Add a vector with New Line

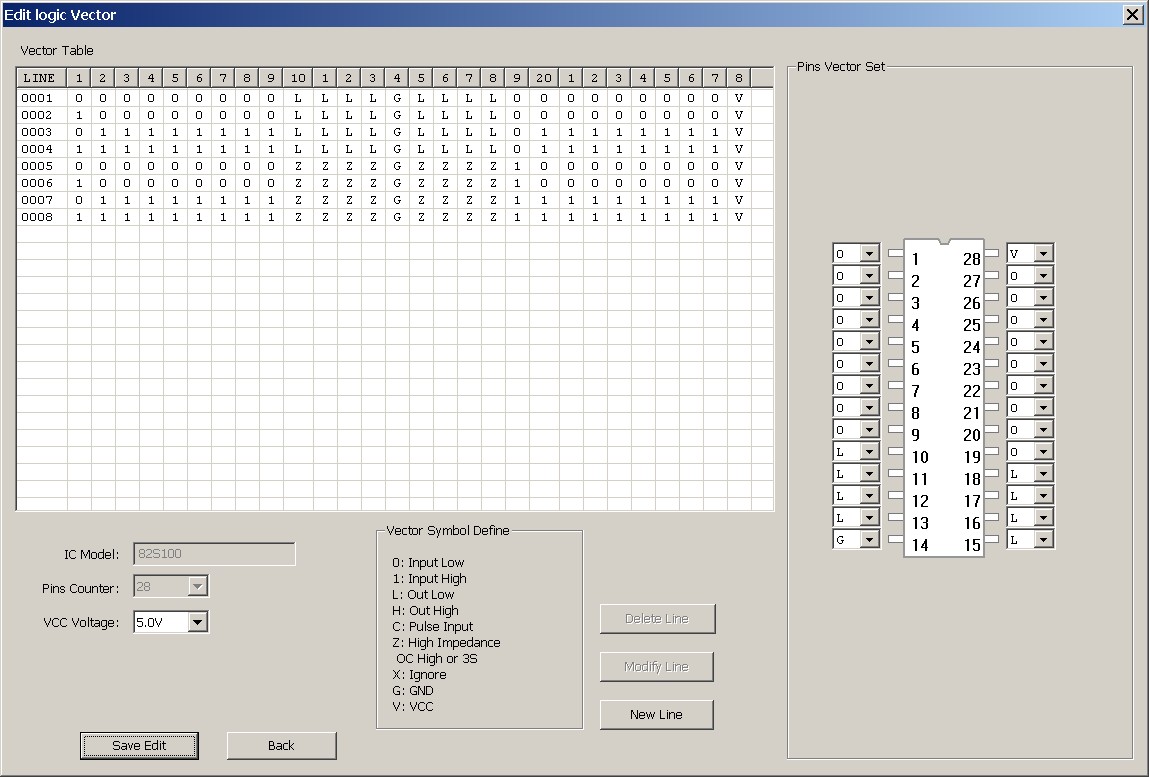point(656,714)
